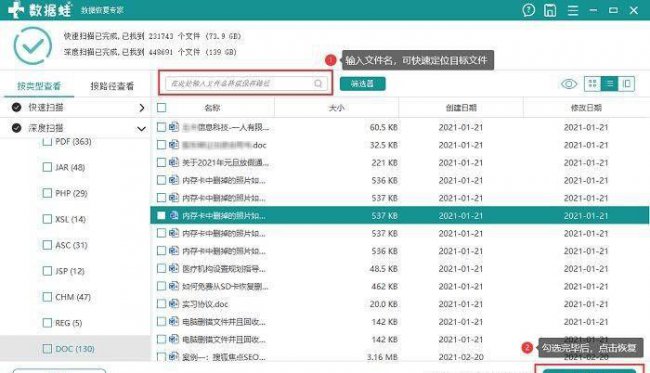The width and height of the screenshot is (650, 373).
Task: Click Word icon of 案例一：搜狐焦点SEO file
Action: pyautogui.click(x=174, y=356)
